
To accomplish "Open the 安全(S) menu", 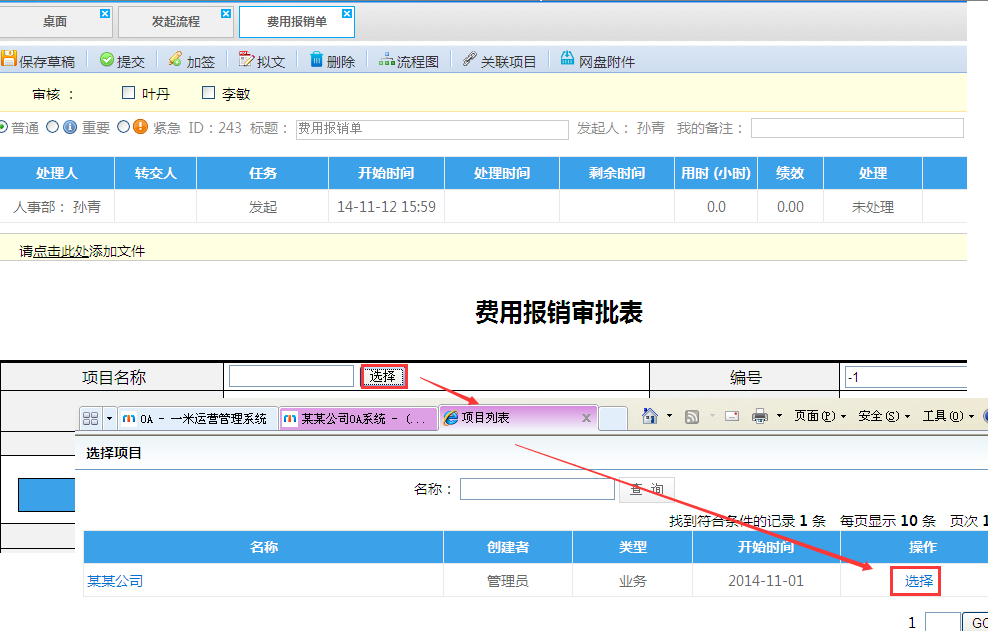I will coord(884,416).
